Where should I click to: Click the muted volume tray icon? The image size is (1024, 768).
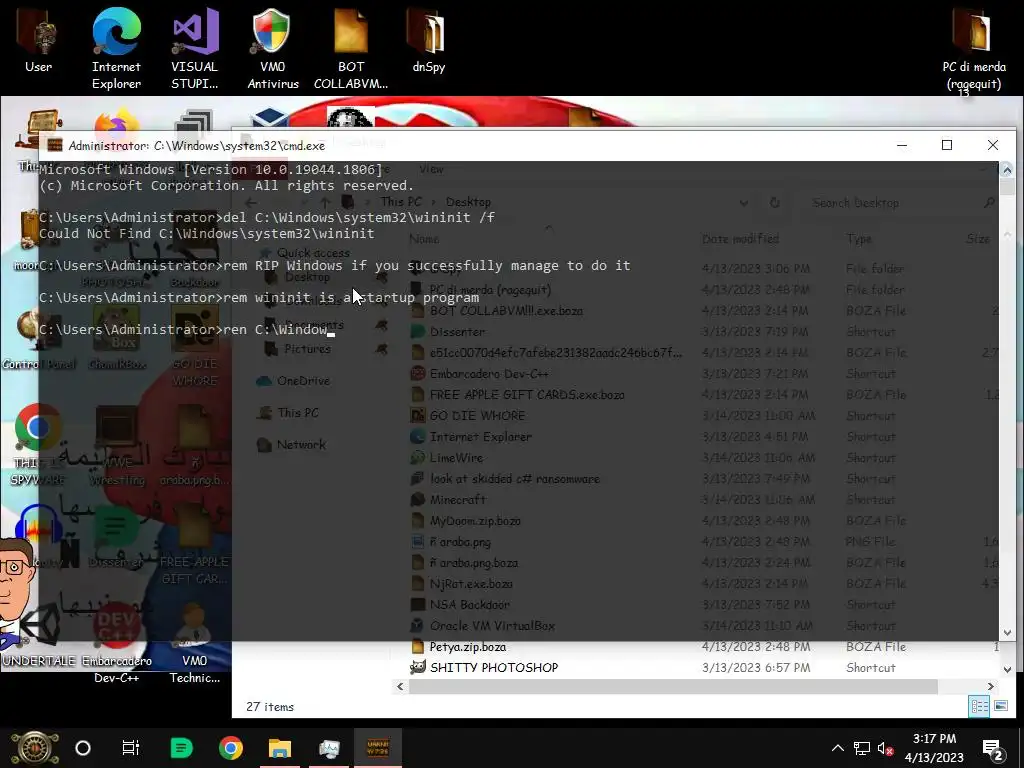coord(886,748)
